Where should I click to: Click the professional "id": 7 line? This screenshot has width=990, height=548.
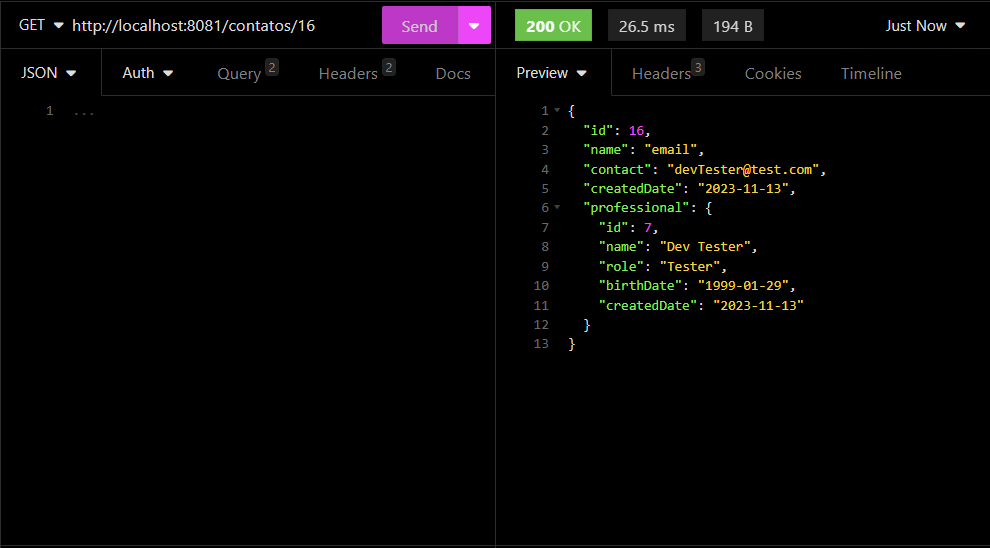coord(628,227)
